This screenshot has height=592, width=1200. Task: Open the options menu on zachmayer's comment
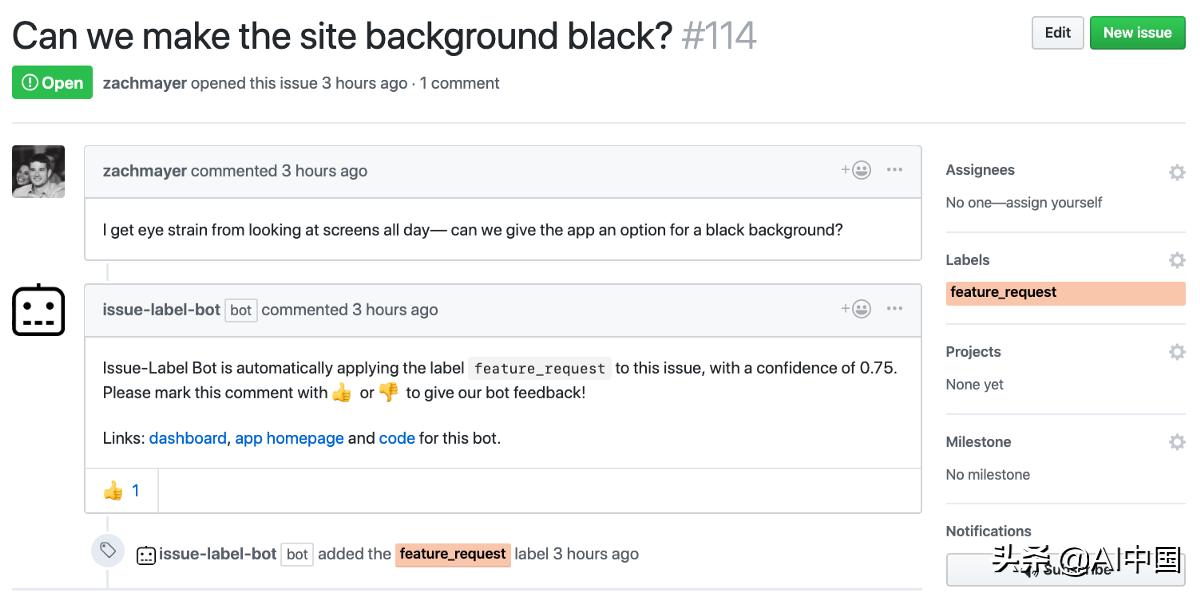click(x=894, y=170)
